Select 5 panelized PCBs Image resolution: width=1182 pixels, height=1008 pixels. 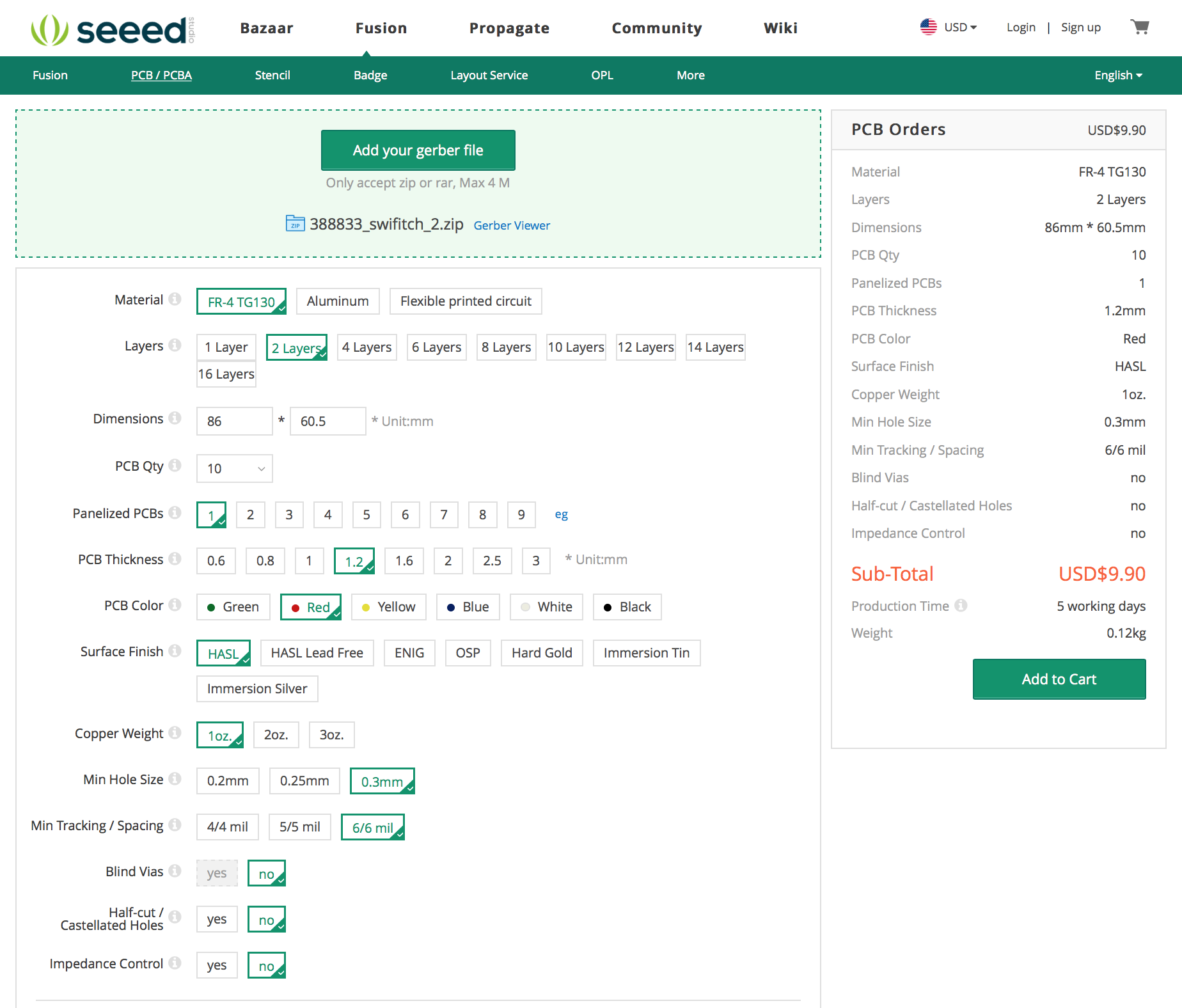tap(366, 515)
